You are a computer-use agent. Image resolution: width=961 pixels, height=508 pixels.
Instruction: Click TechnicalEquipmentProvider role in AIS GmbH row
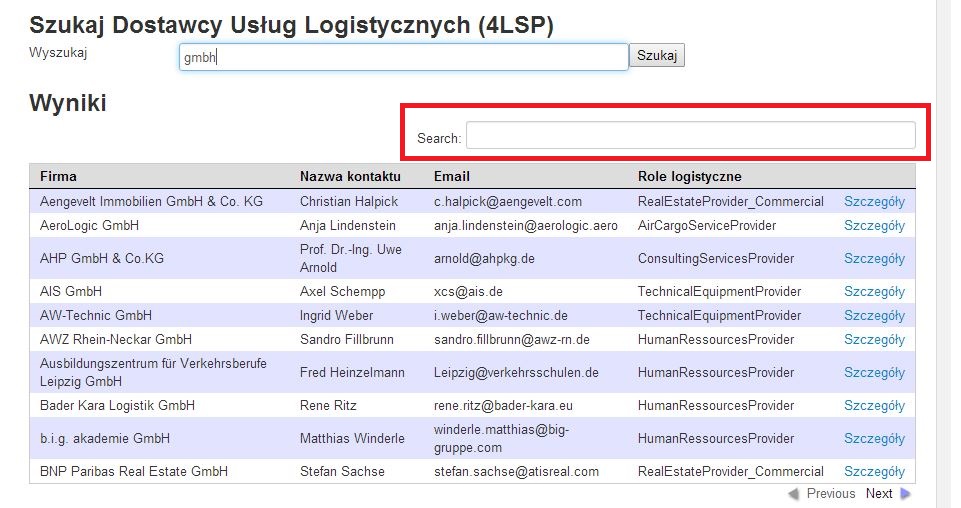pyautogui.click(x=719, y=292)
